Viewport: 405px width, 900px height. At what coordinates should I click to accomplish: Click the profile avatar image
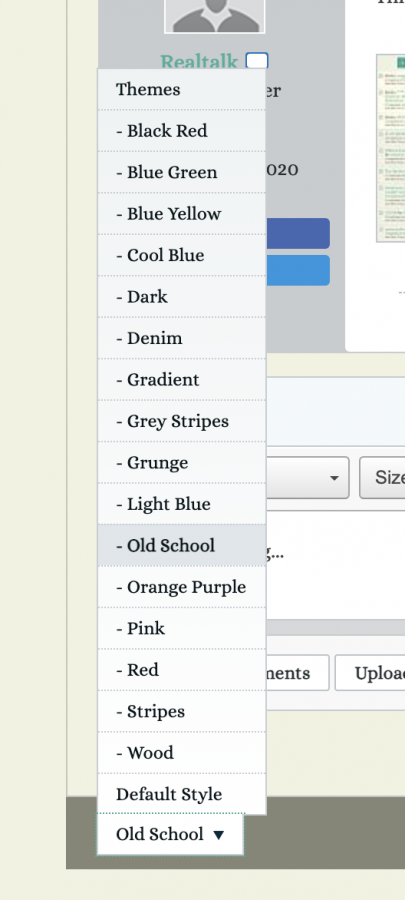[x=215, y=16]
